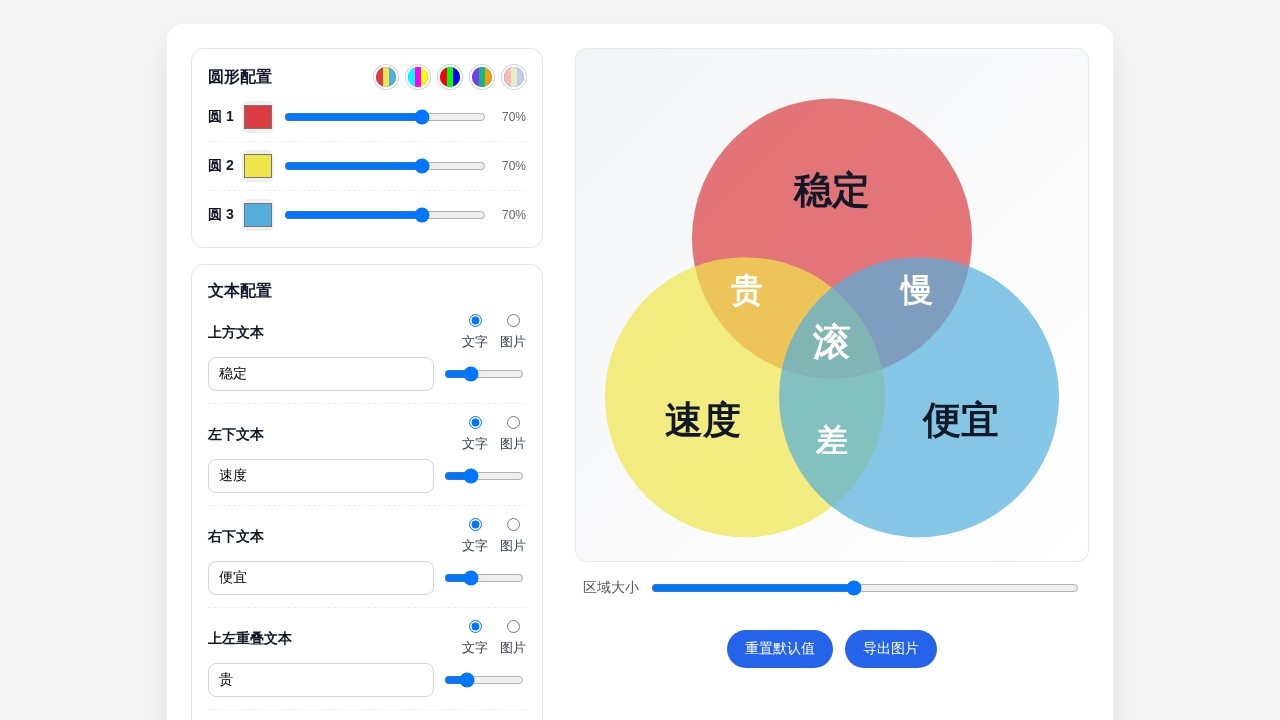This screenshot has height=720, width=1280.
Task: Apply the neon cyan-magenta-yellow palette preset
Action: [417, 77]
